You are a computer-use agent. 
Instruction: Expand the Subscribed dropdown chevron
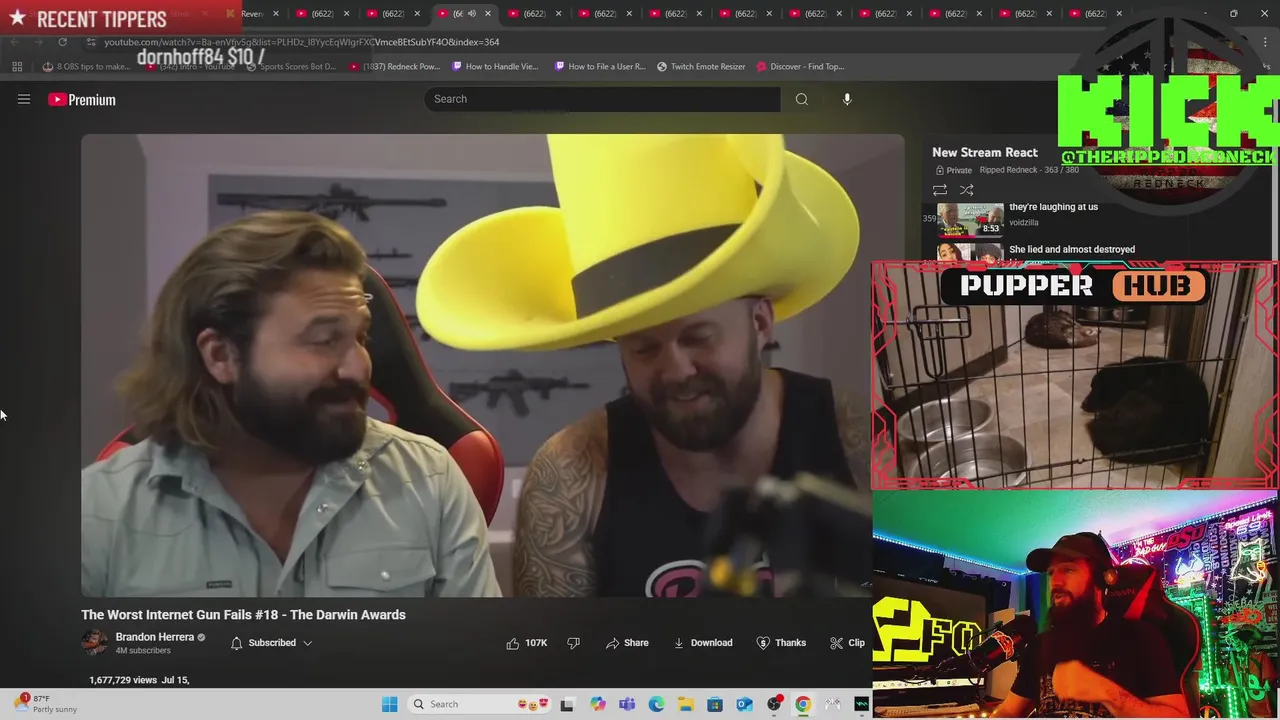pyautogui.click(x=308, y=643)
